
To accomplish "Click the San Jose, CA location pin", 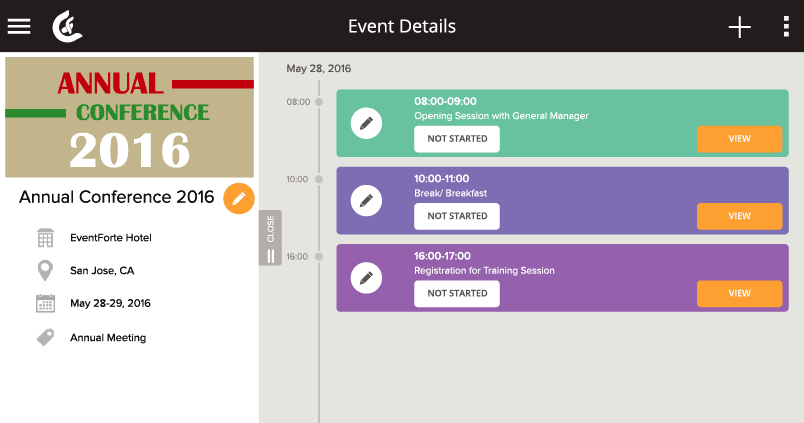I will point(45,271).
